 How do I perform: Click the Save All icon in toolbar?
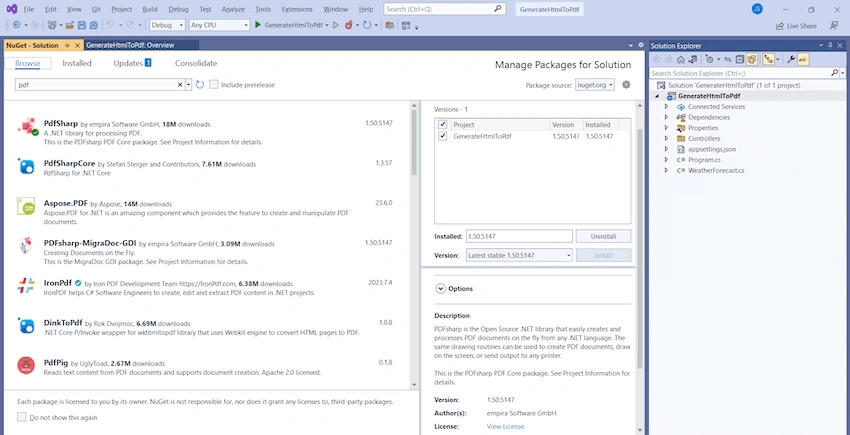[94, 25]
